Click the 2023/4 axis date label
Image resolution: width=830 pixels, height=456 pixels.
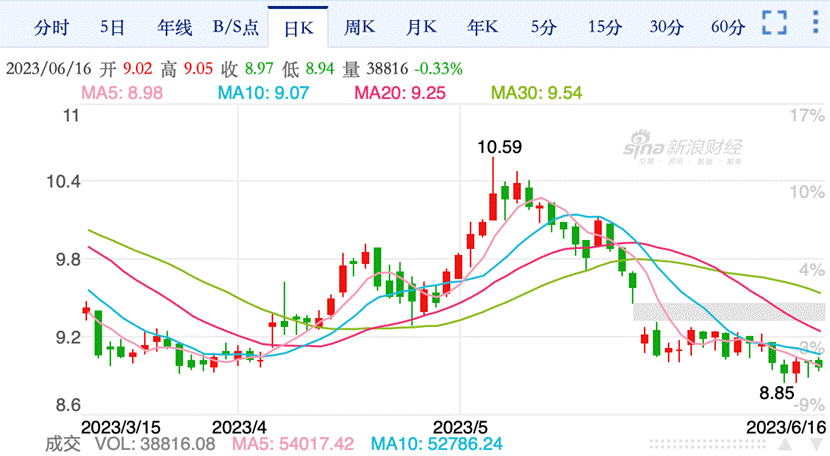238,427
